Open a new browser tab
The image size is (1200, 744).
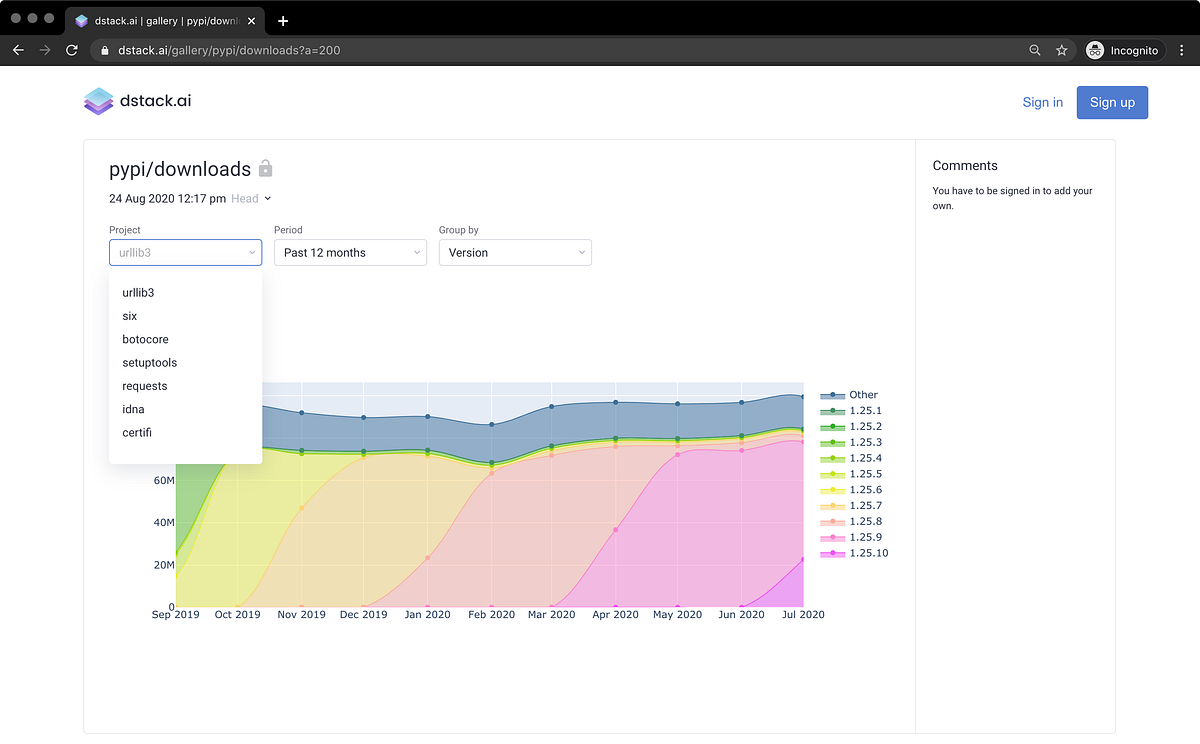pos(283,19)
